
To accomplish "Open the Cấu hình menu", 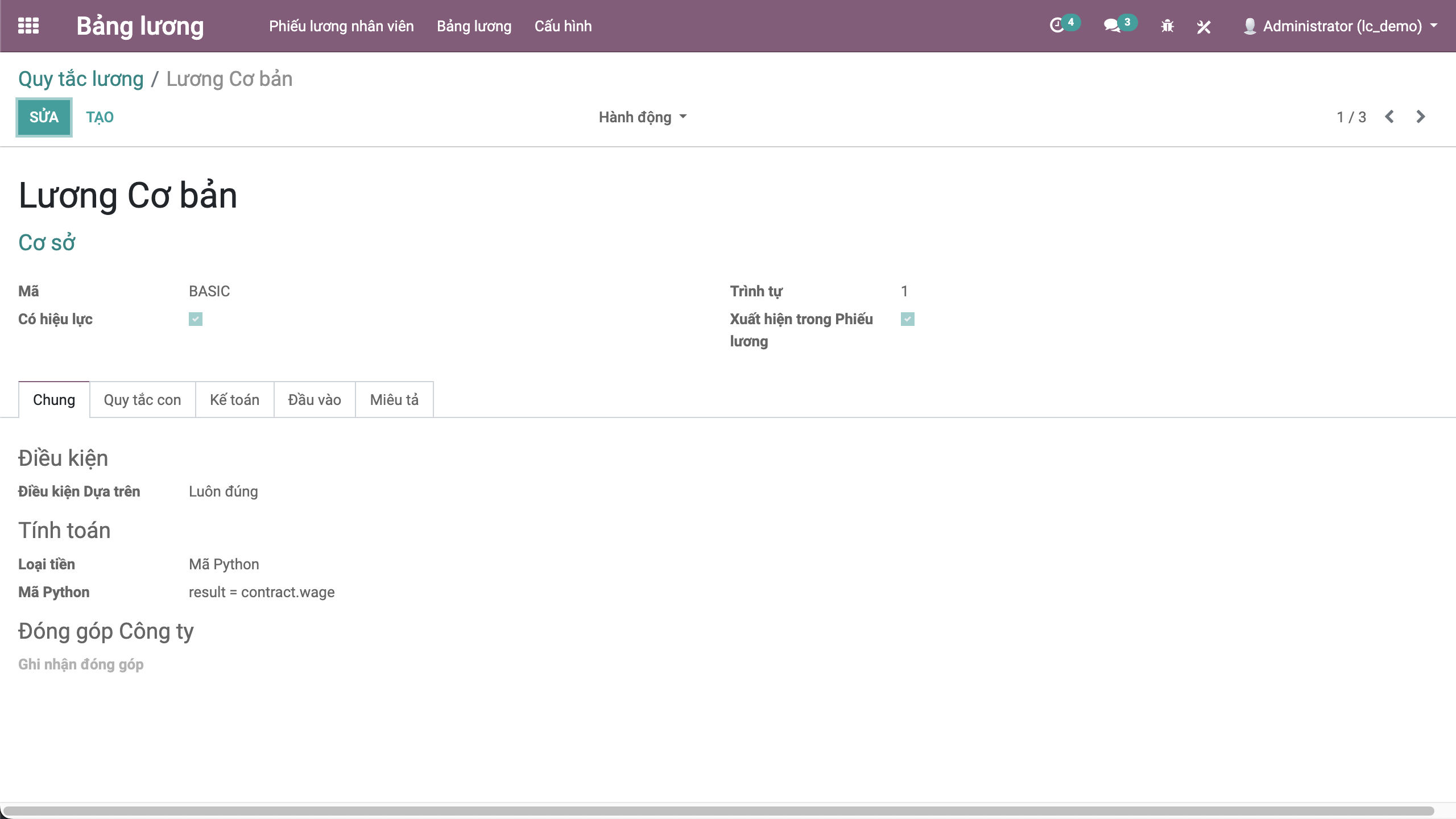I will 563,26.
